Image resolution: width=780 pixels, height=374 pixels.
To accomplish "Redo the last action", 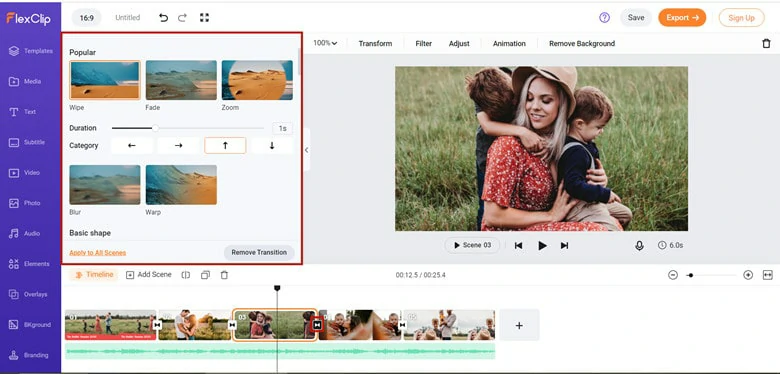I will coord(183,18).
